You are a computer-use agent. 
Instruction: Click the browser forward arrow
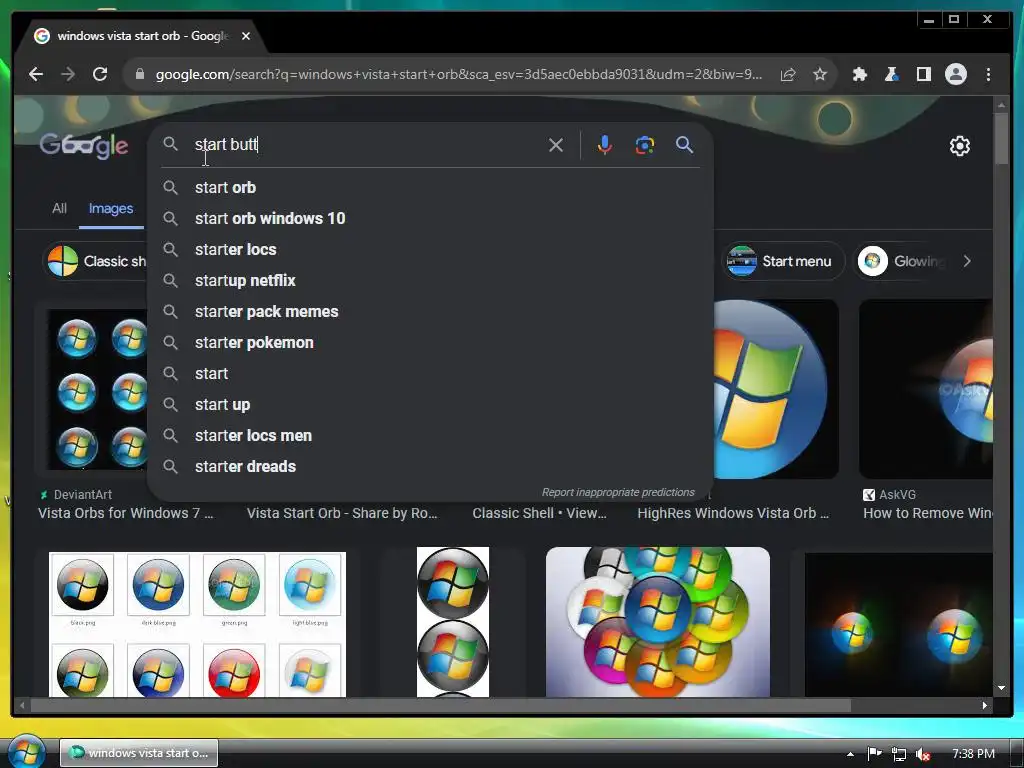68,74
